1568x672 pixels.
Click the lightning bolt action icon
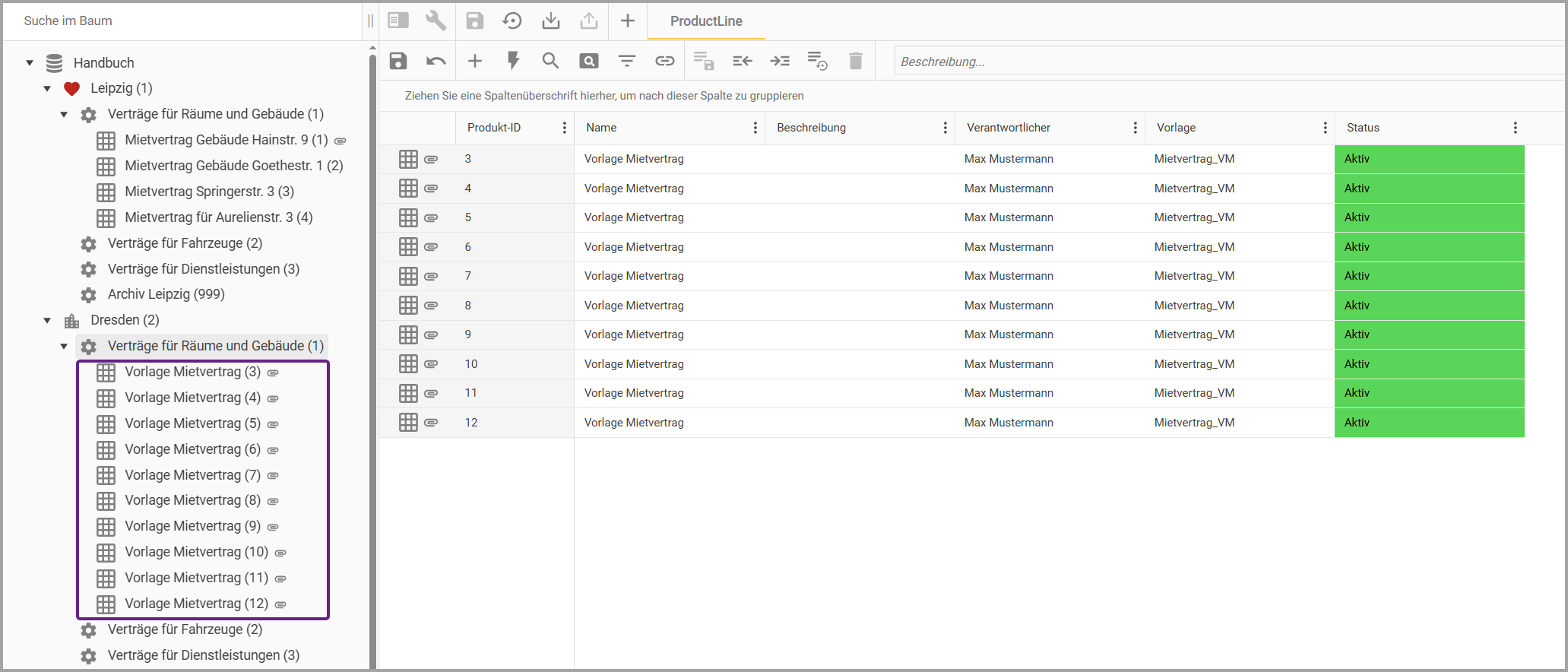tap(513, 61)
